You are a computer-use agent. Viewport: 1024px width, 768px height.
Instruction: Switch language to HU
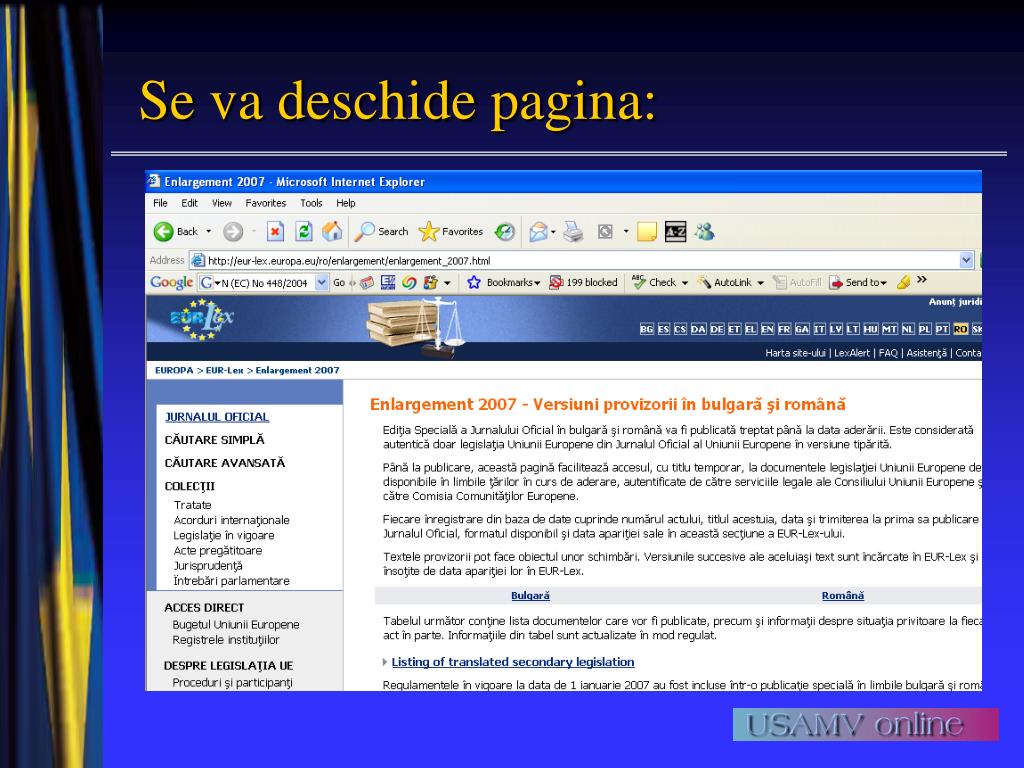(x=871, y=329)
